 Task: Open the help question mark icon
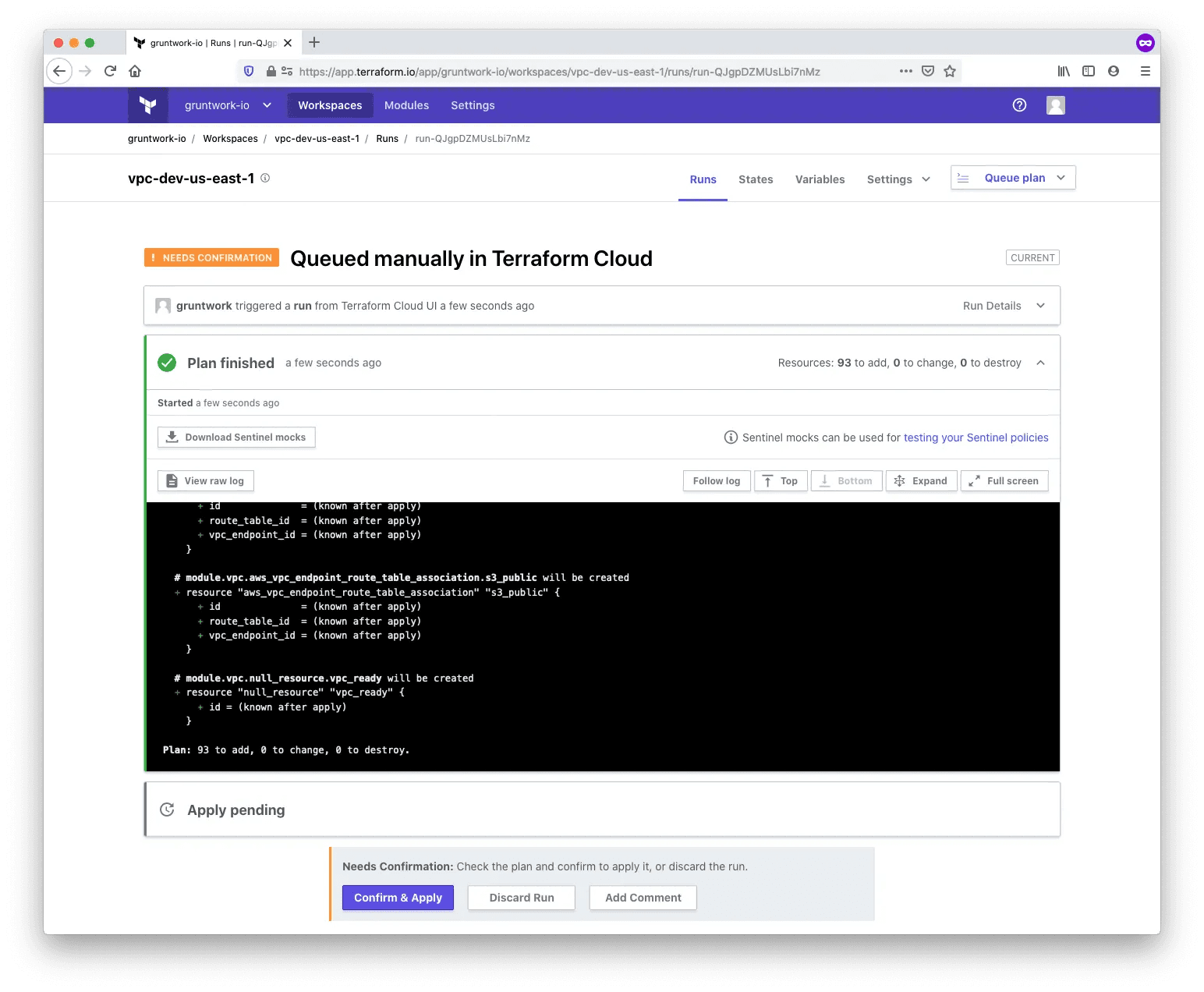(x=1019, y=105)
